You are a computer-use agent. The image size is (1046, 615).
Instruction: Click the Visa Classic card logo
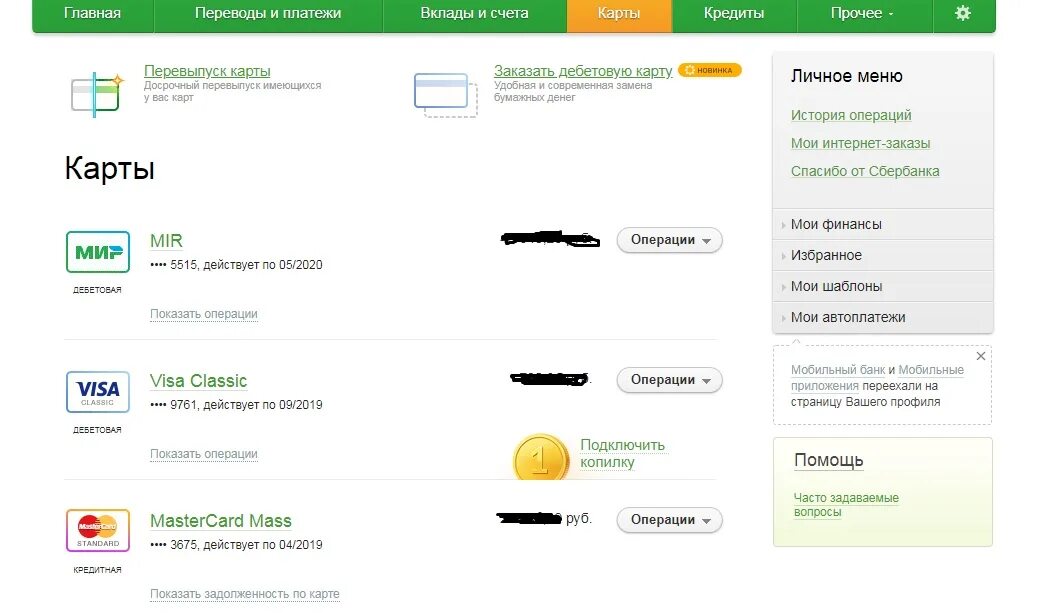pyautogui.click(x=98, y=392)
